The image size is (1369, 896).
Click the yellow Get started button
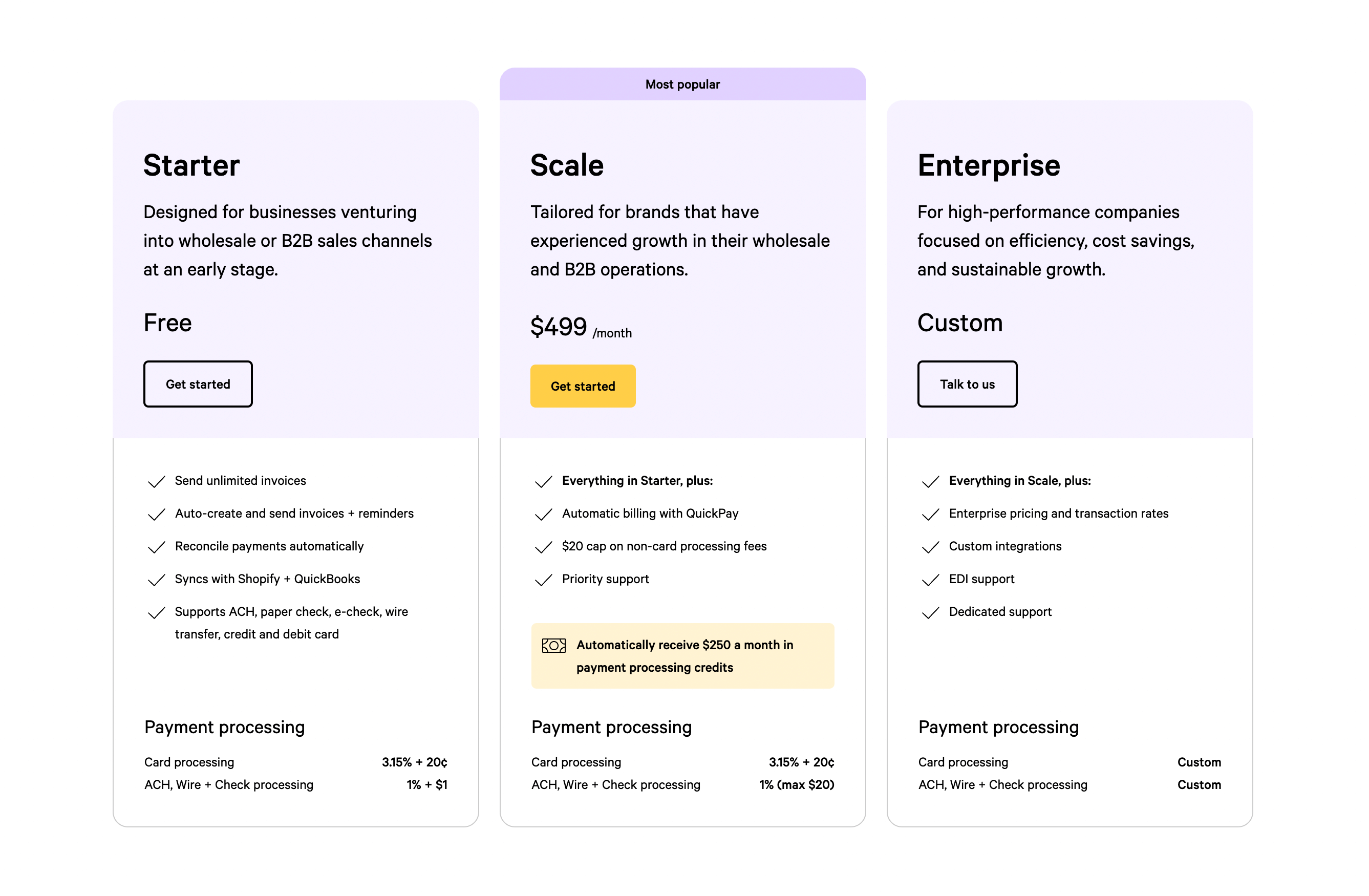click(582, 386)
